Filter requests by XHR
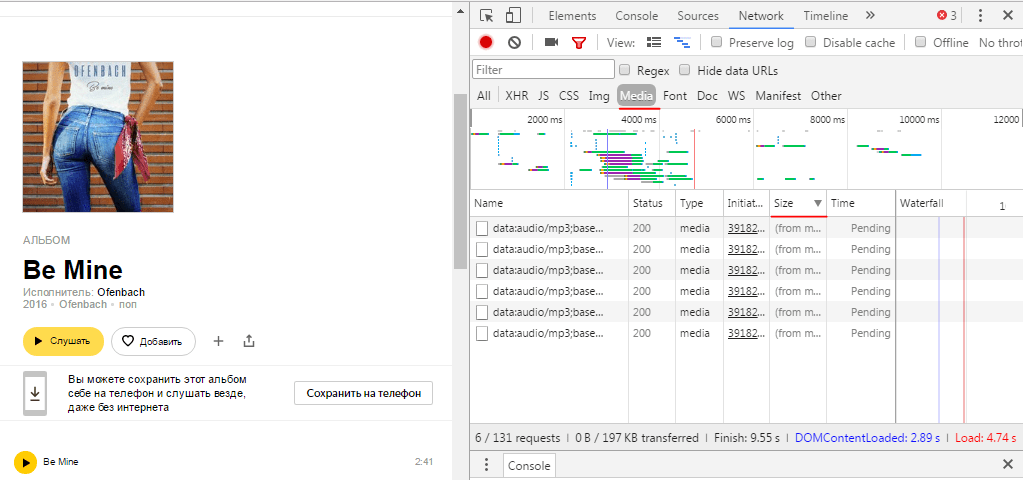Viewport: 1023px width, 480px height. pyautogui.click(x=517, y=96)
